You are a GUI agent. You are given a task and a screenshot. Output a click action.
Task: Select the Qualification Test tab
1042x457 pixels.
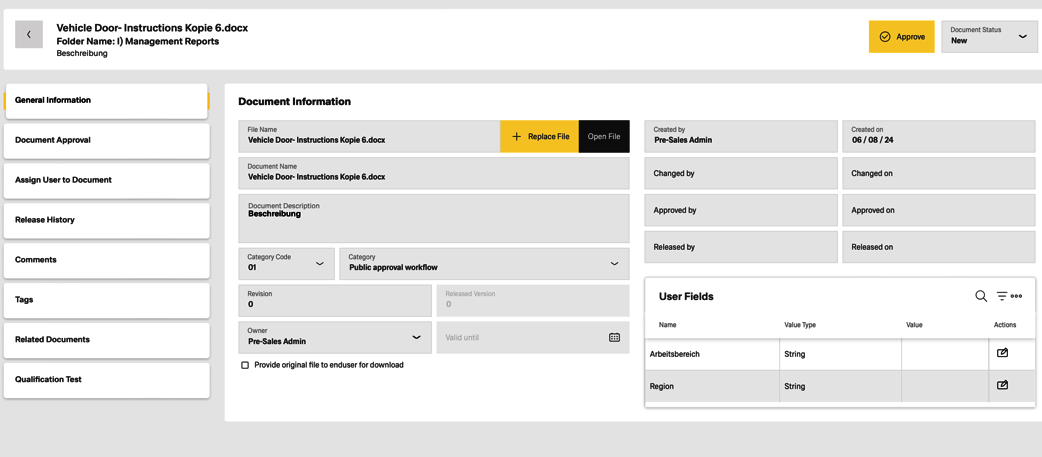coord(107,380)
